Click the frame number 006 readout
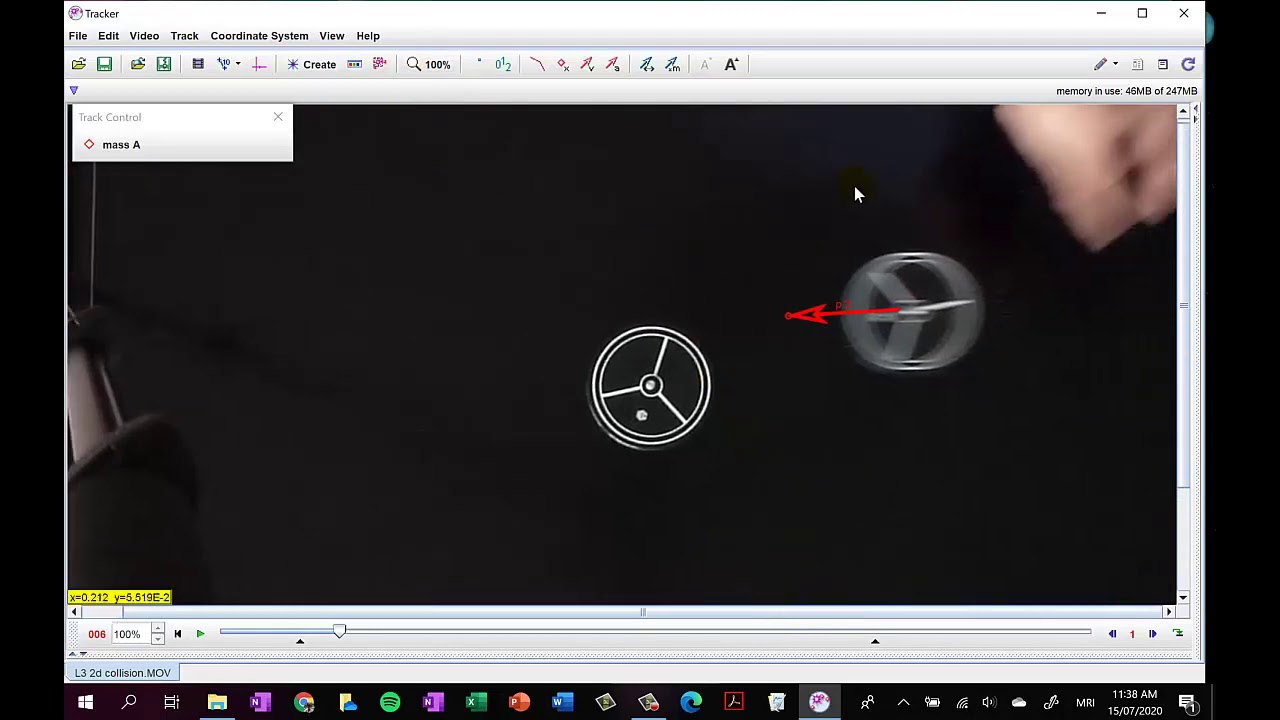 (97, 634)
